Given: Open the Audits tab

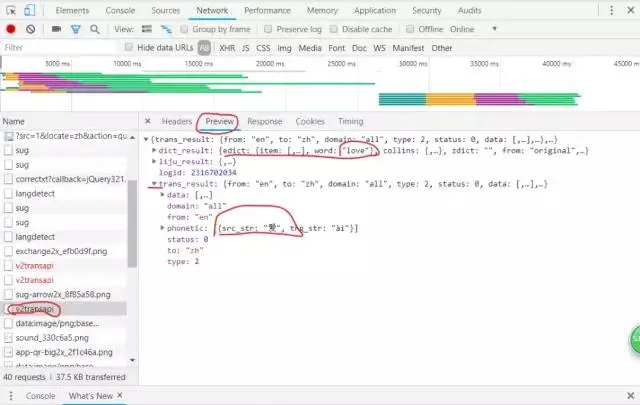Looking at the screenshot, I should (x=469, y=10).
